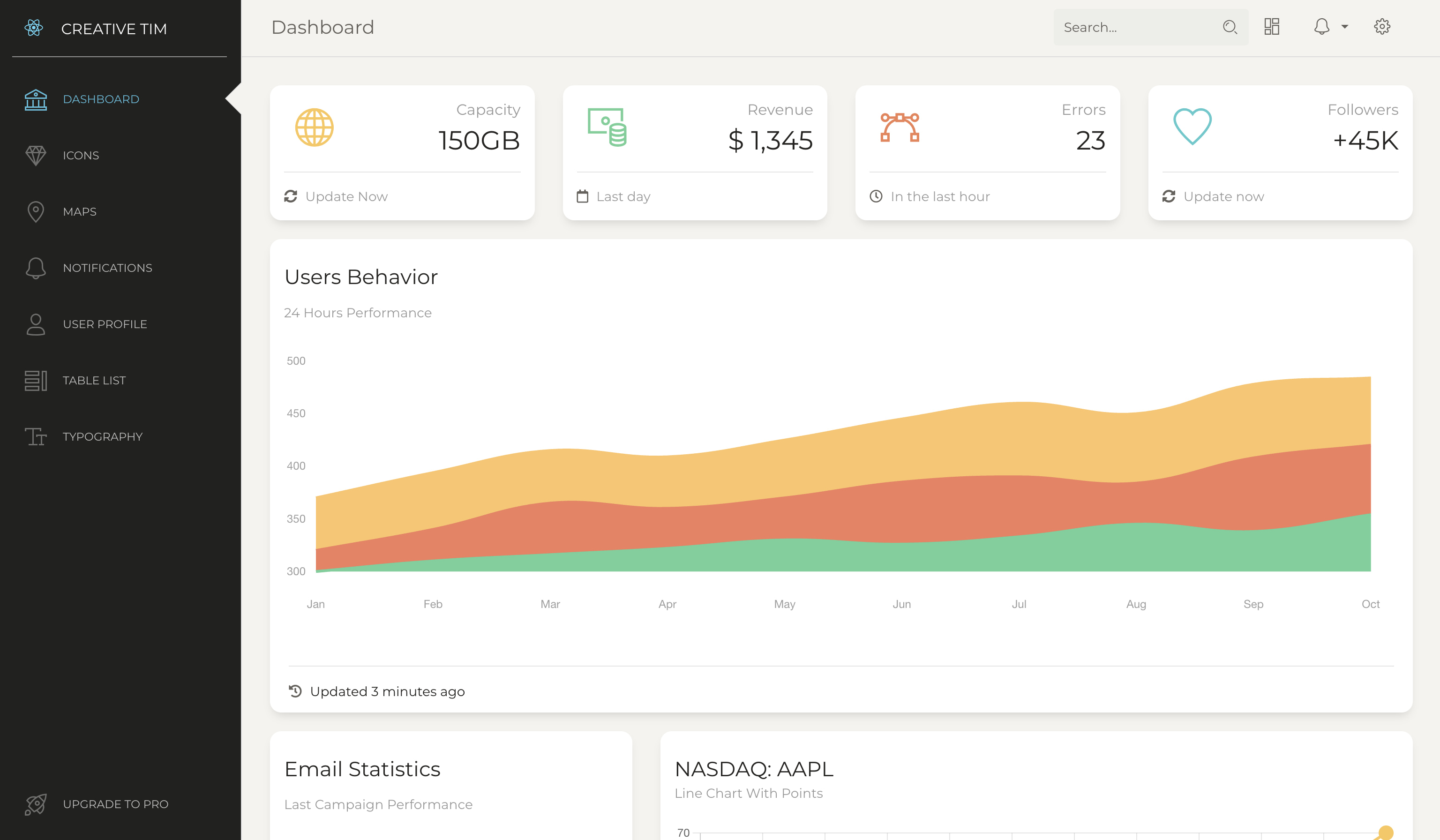Select Typography in the sidebar
The width and height of the screenshot is (1440, 840).
point(102,436)
